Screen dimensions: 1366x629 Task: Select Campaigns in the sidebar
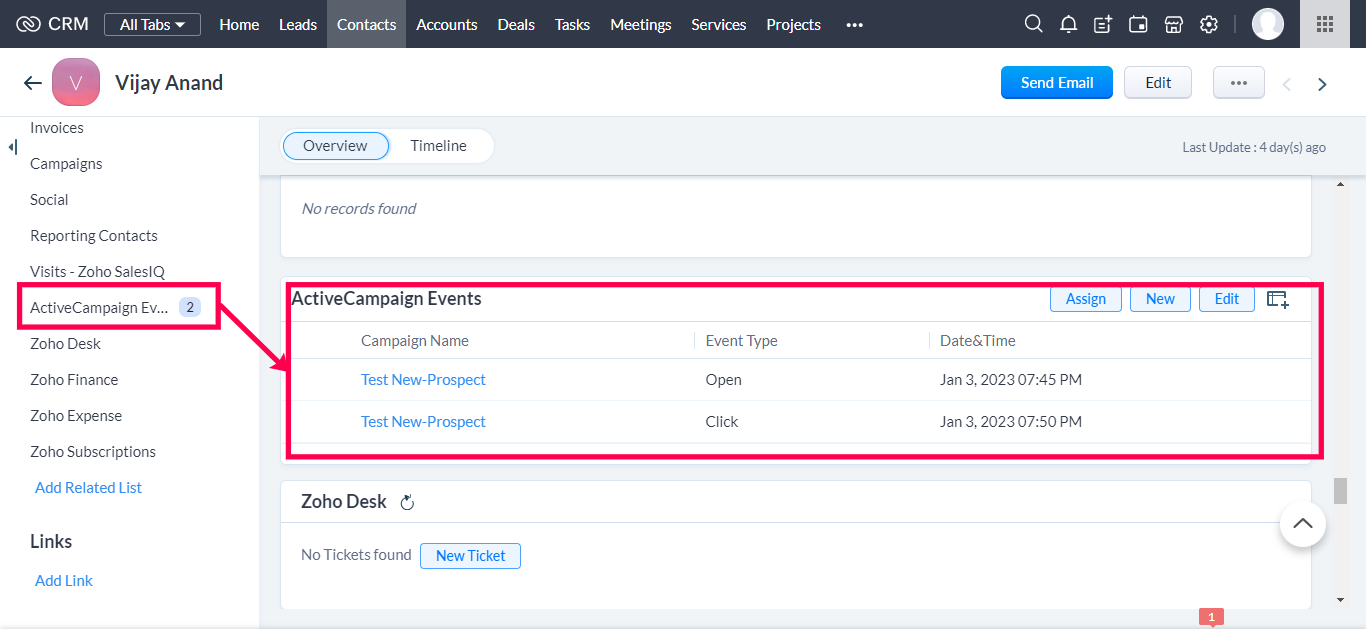[x=66, y=164]
